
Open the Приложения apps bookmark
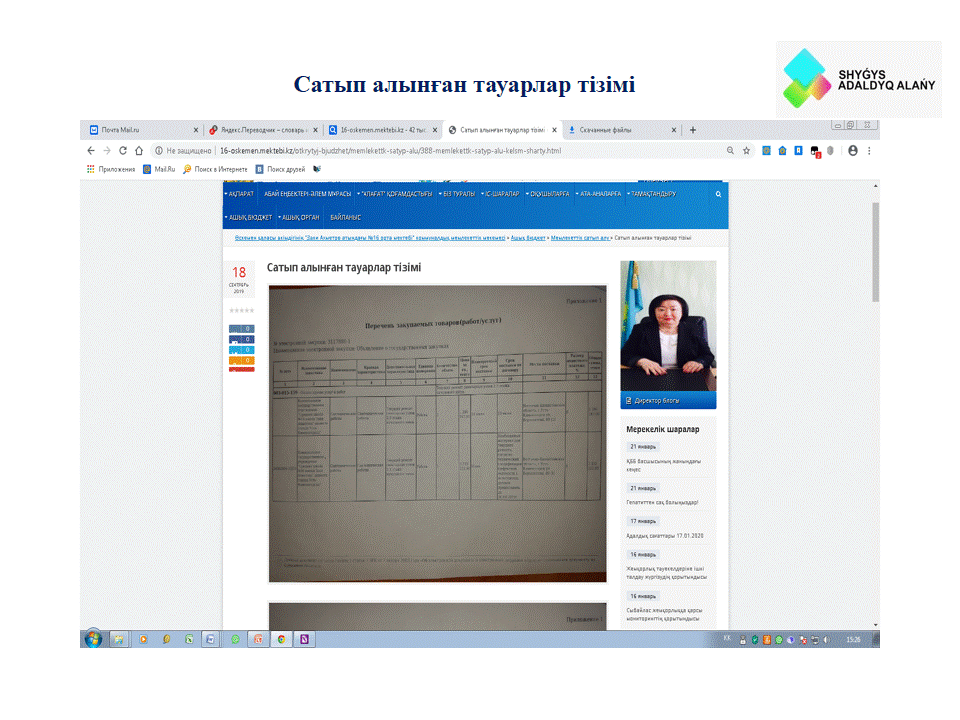click(x=111, y=169)
